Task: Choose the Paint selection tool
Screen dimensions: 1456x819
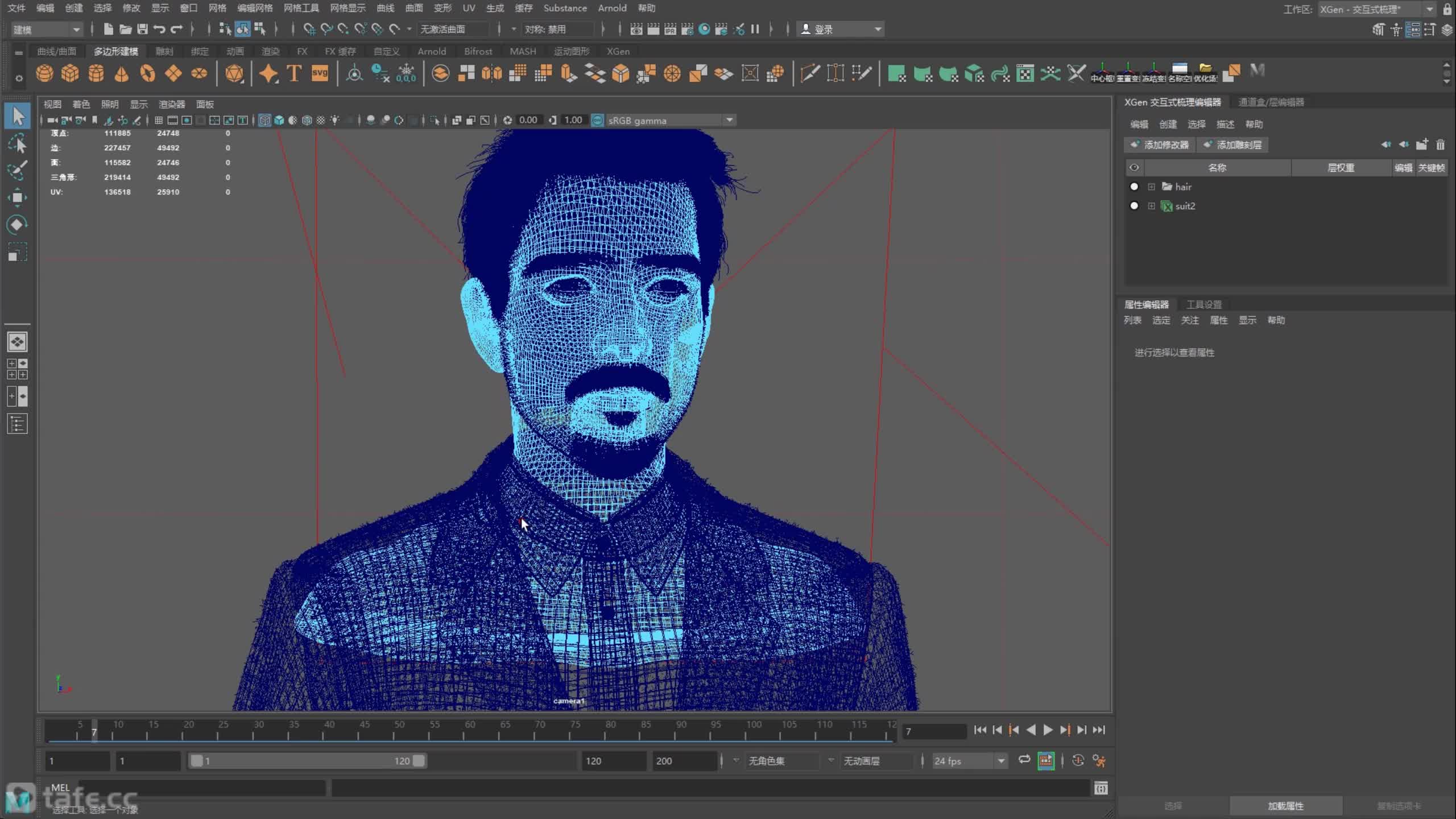Action: (18, 169)
